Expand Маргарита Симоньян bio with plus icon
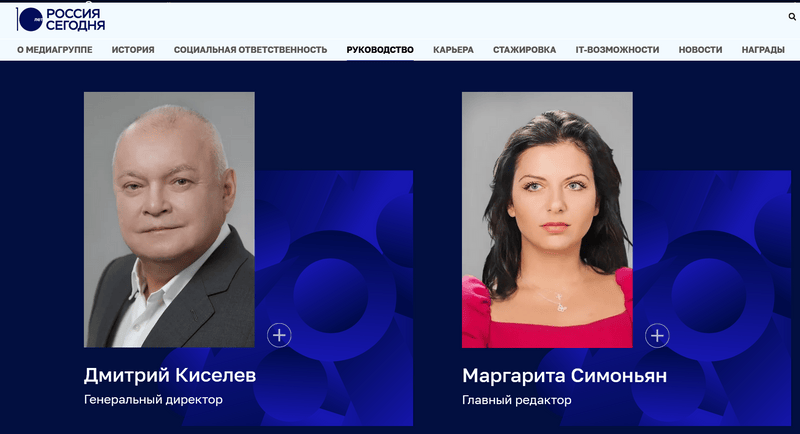The image size is (800, 434). click(657, 335)
